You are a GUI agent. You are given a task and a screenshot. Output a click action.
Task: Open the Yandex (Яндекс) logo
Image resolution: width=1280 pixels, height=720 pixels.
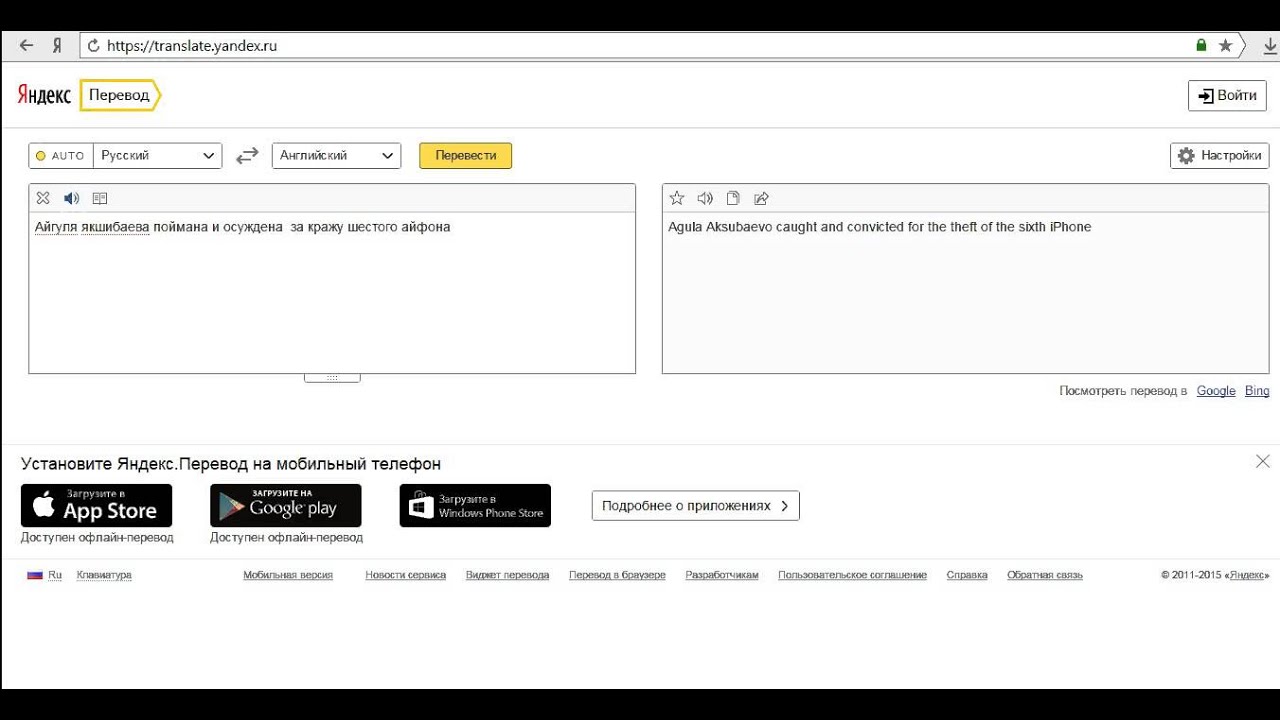44,95
